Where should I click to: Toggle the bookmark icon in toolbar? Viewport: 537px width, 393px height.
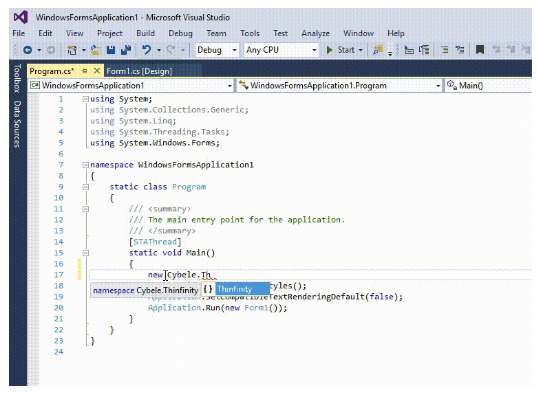[x=480, y=50]
